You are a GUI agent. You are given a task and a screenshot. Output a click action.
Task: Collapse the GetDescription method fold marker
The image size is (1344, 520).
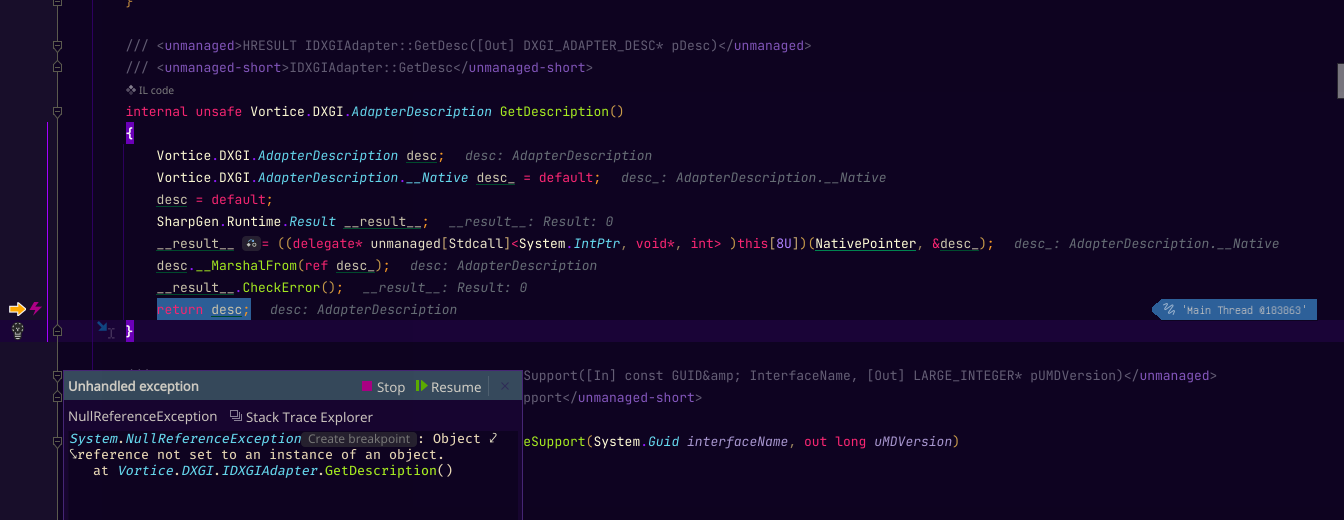57,111
